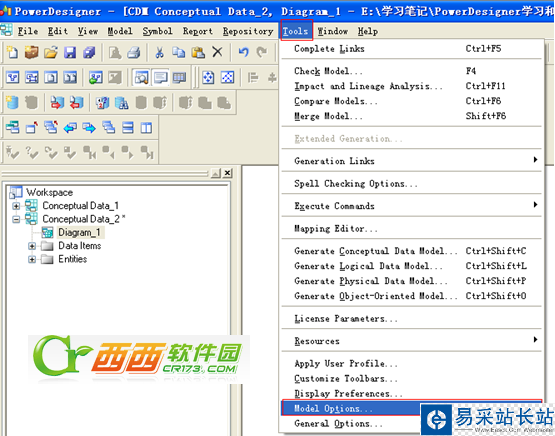Collapse the Conceptual Data_2 node
555x436 pixels.
[16, 219]
